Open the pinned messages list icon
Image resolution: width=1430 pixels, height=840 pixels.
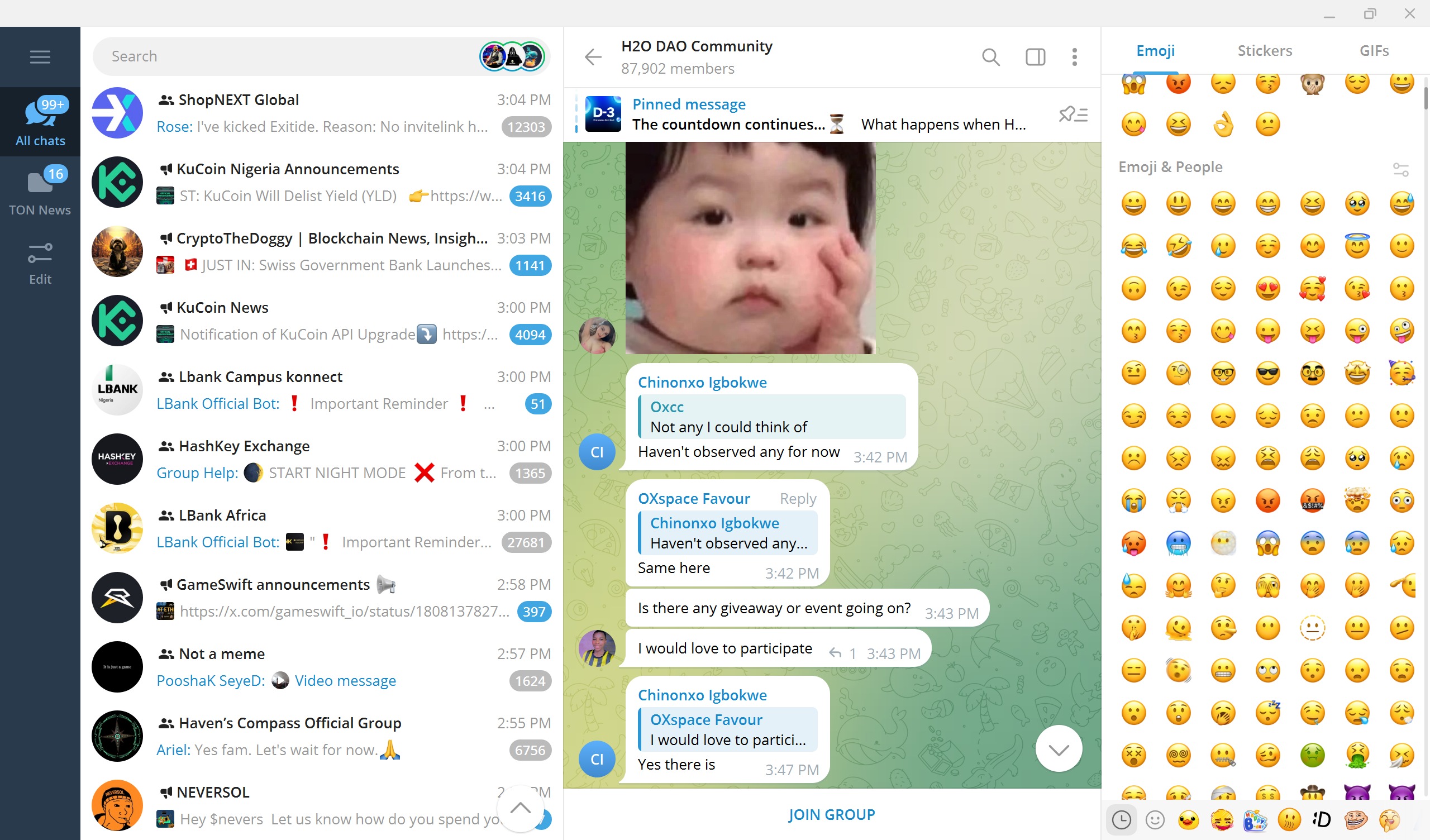click(1072, 114)
